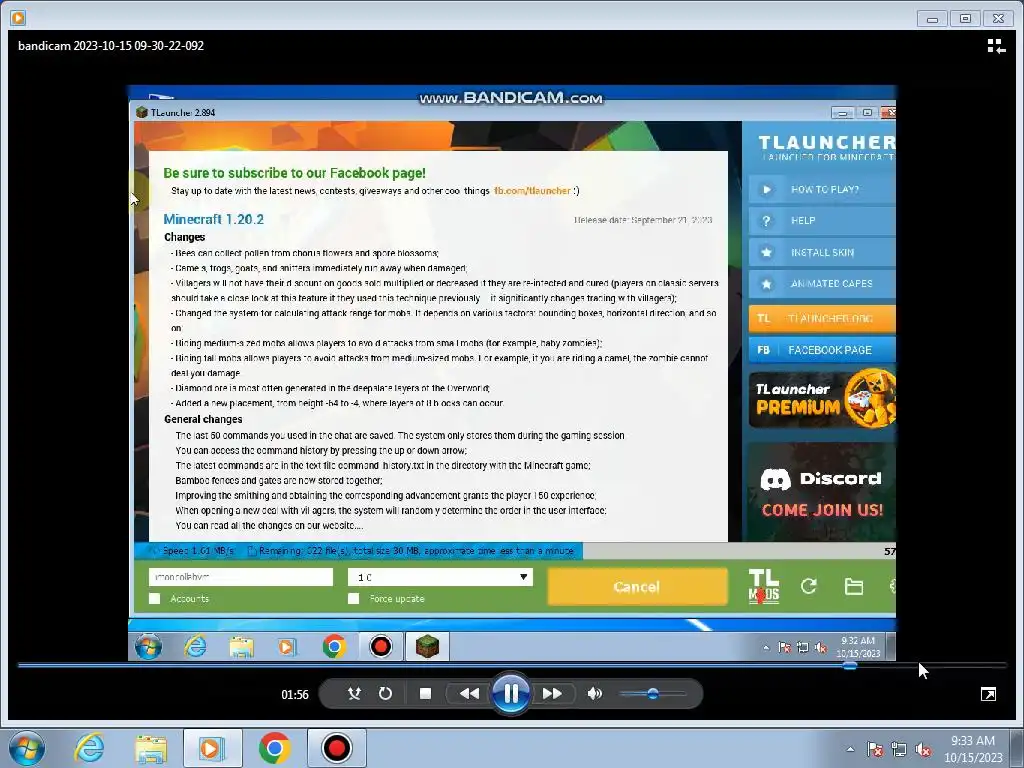Click the Minecraft 1.20.2 heading
This screenshot has width=1024, height=768.
[214, 219]
